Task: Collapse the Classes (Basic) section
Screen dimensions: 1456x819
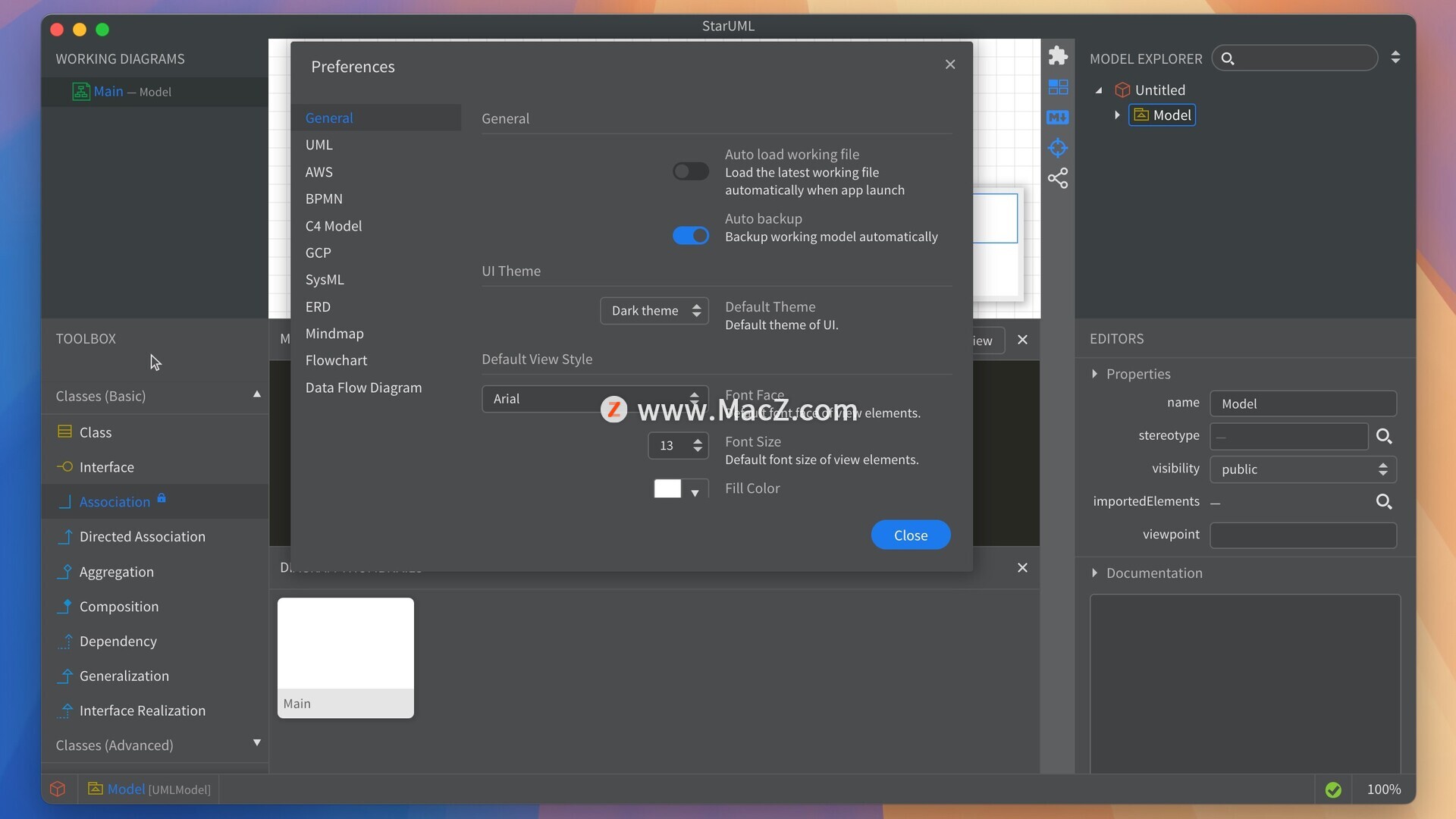Action: 256,394
